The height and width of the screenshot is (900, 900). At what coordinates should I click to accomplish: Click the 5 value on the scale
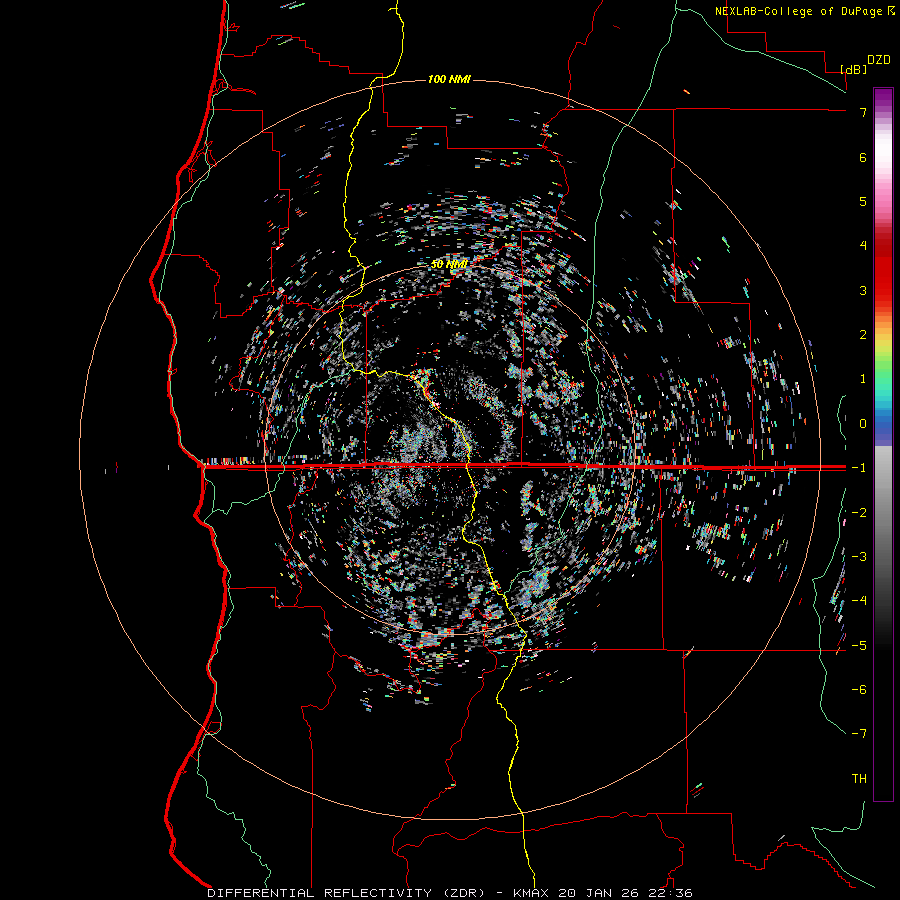[863, 201]
